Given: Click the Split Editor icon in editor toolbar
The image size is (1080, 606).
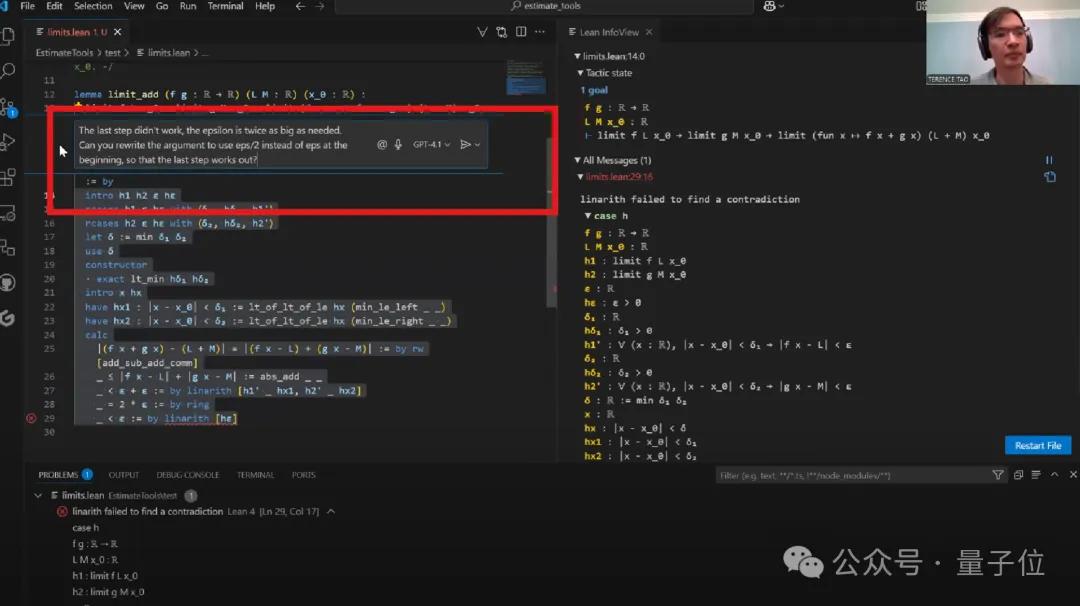Looking at the screenshot, I should tap(521, 31).
